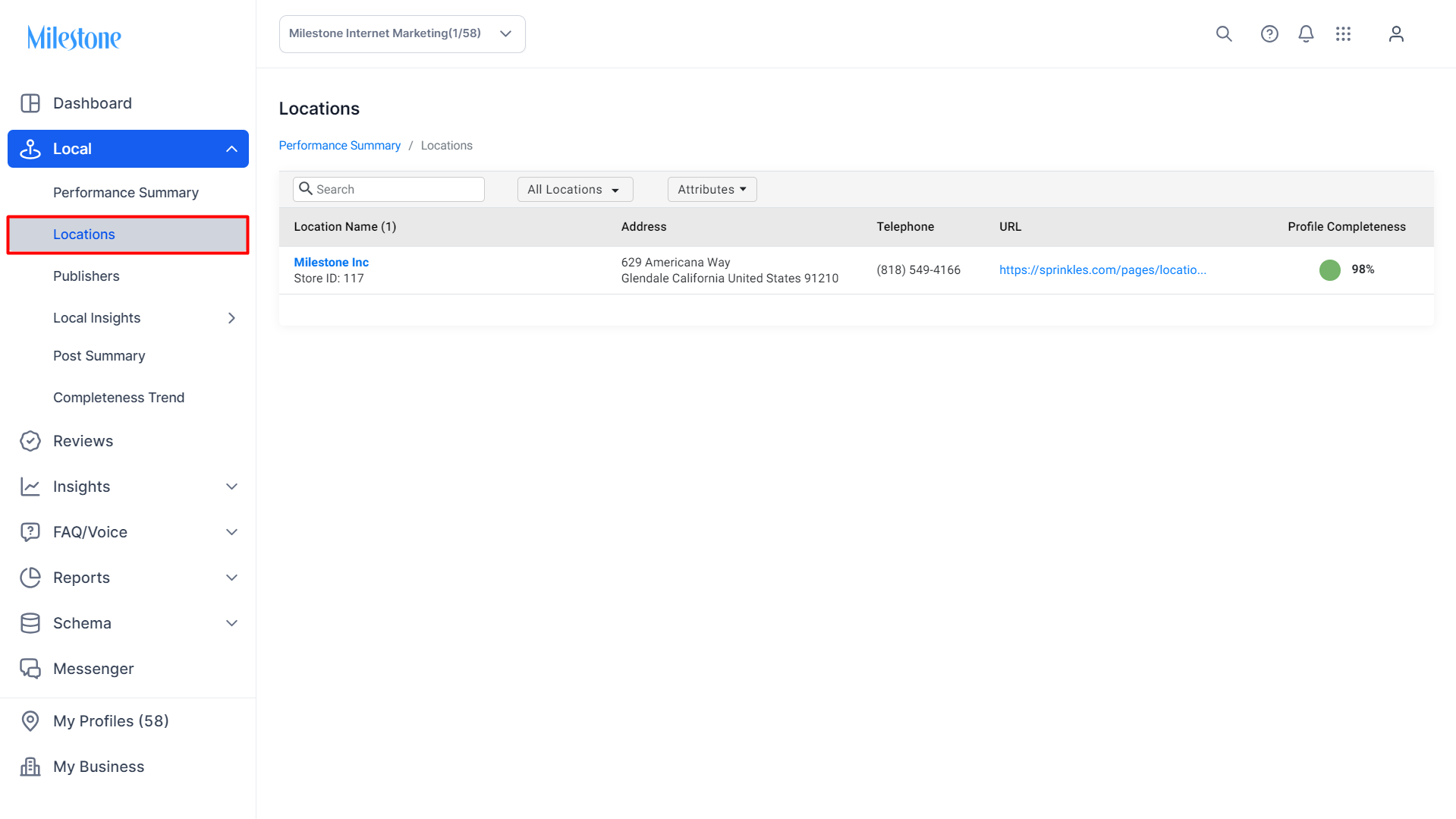This screenshot has height=819, width=1456.
Task: Open the header search magnifier icon
Action: pos(1224,34)
